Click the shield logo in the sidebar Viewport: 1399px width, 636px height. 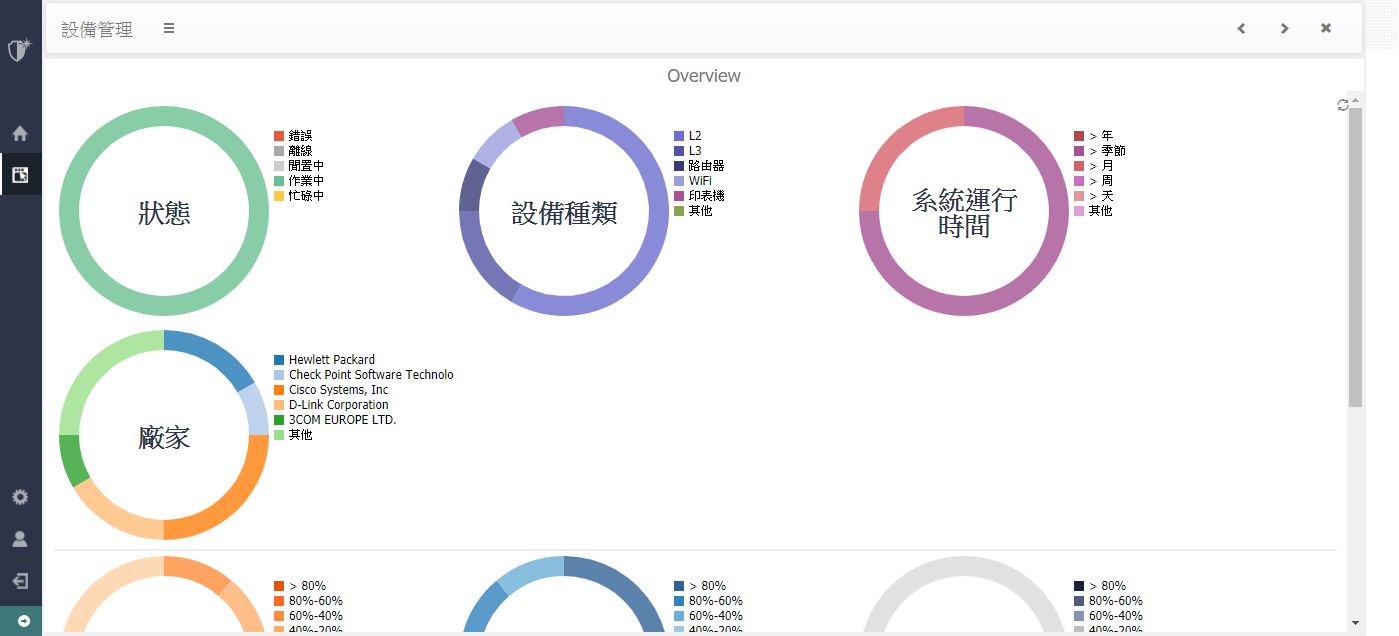pos(20,50)
